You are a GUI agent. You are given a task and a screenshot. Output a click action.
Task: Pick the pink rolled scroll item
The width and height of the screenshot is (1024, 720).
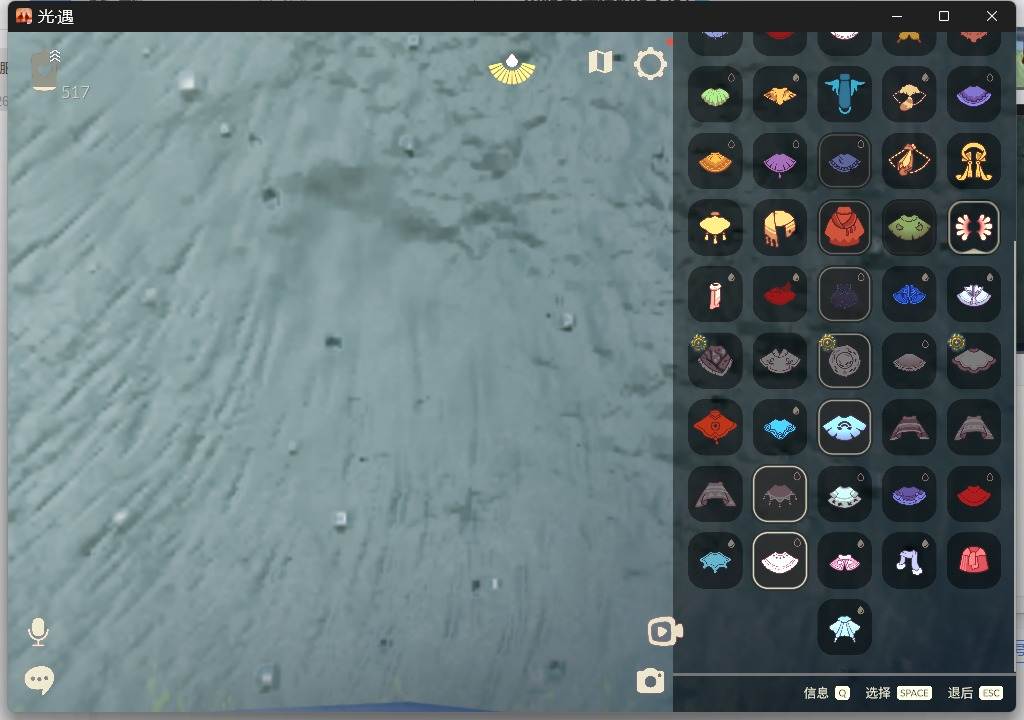click(715, 294)
